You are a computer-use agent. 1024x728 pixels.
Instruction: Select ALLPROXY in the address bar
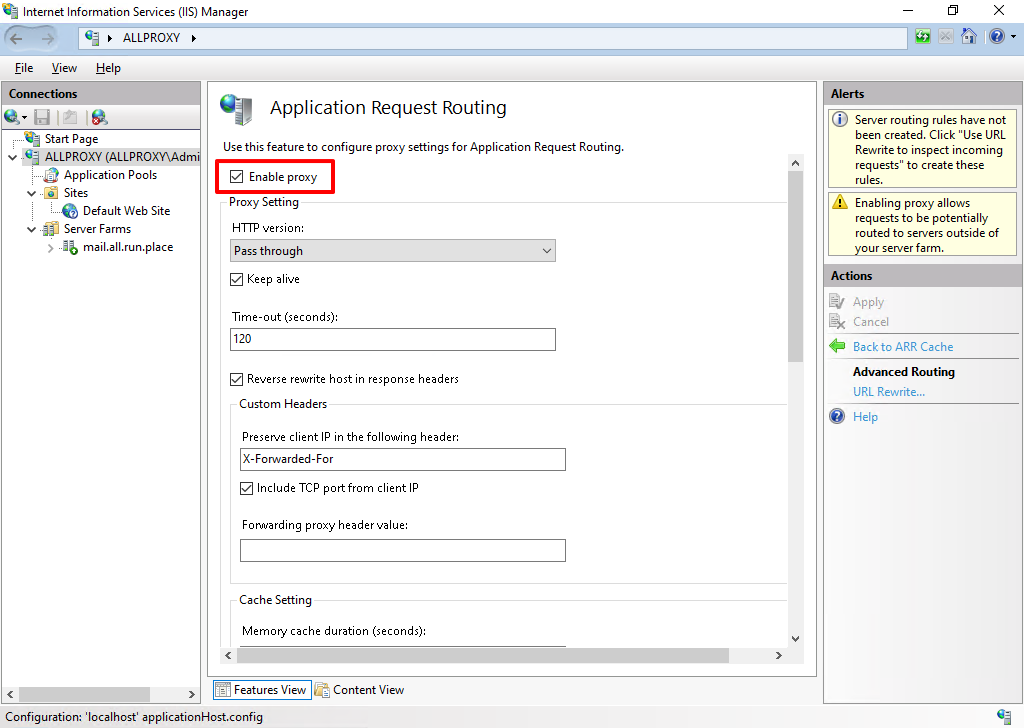(151, 38)
